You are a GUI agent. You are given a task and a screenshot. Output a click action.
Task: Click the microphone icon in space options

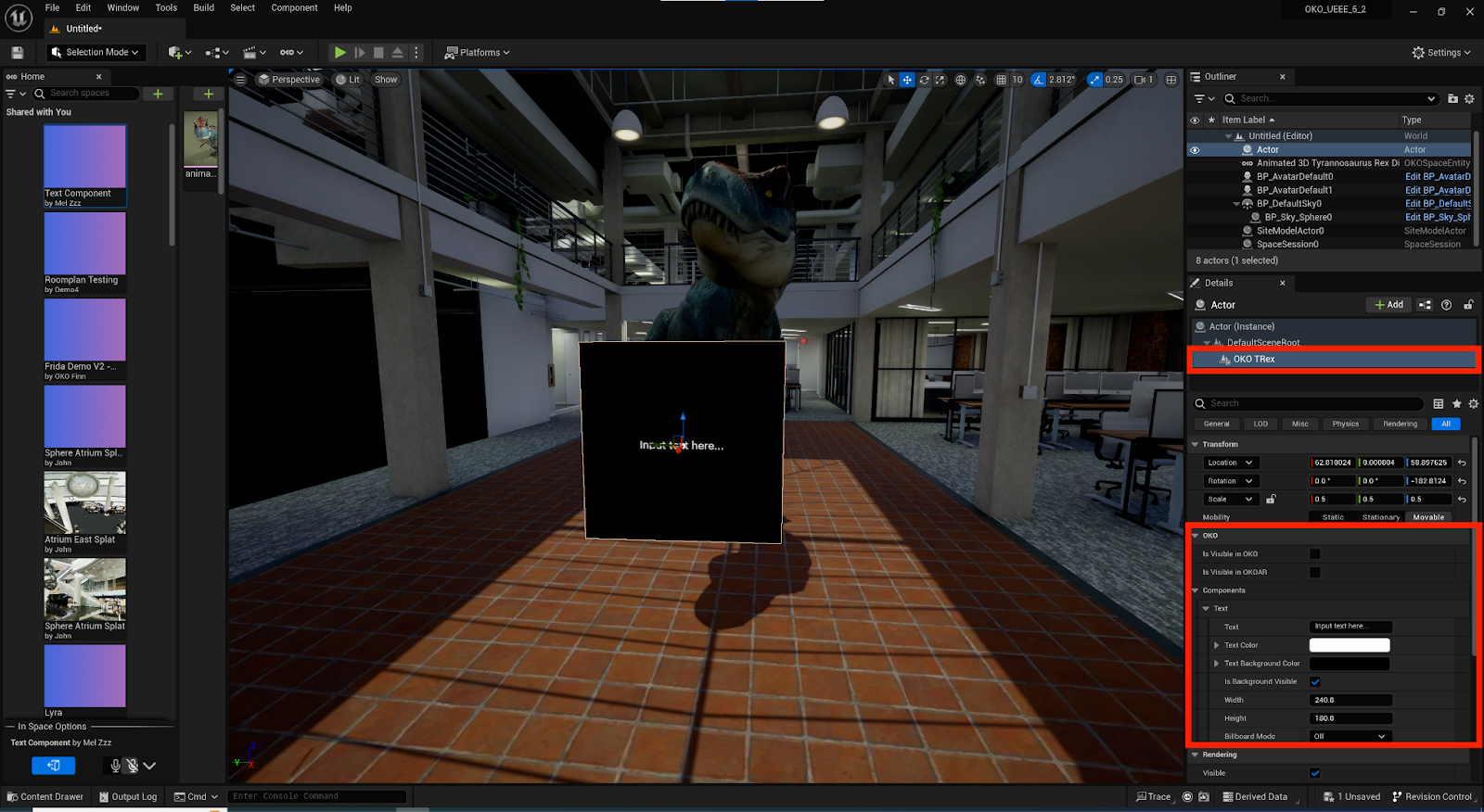point(115,766)
